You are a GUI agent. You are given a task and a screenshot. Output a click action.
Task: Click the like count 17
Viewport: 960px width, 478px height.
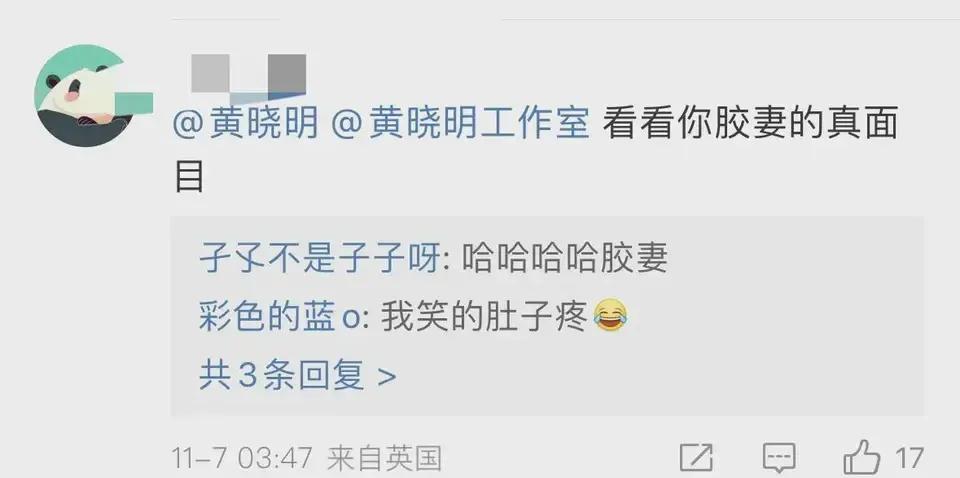[909, 458]
